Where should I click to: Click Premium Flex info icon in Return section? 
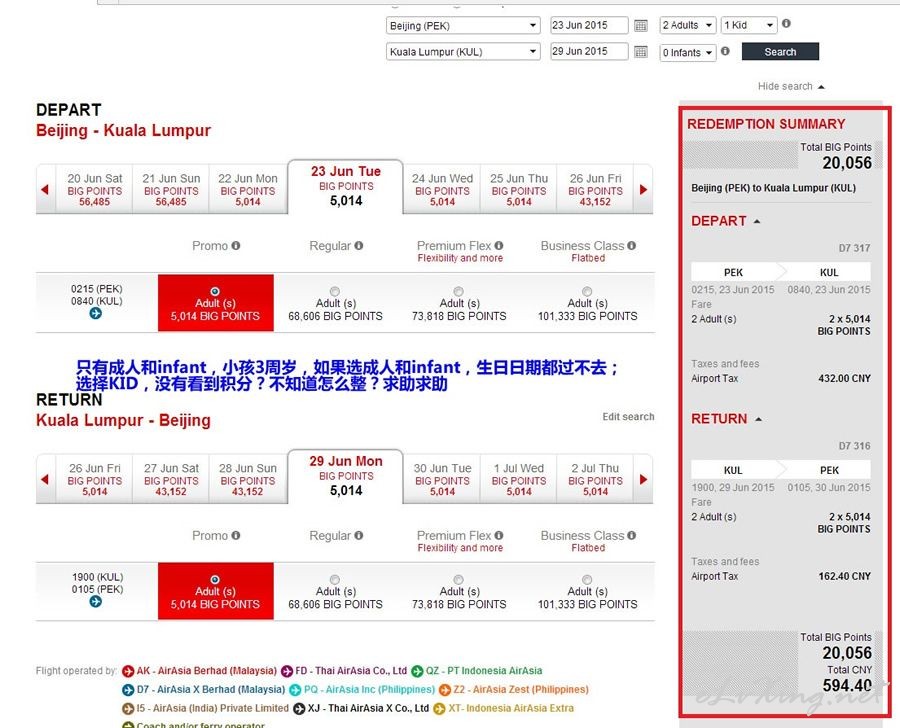(499, 536)
